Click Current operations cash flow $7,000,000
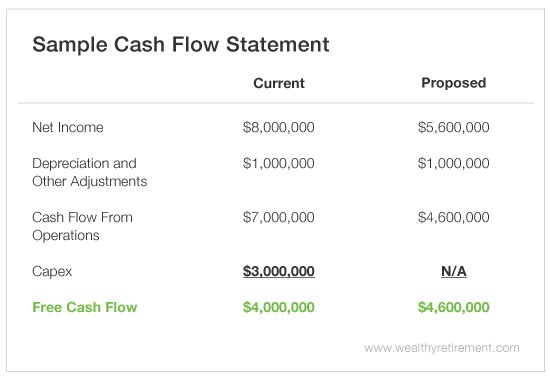Viewport: 550px width, 379px height. 279,218
